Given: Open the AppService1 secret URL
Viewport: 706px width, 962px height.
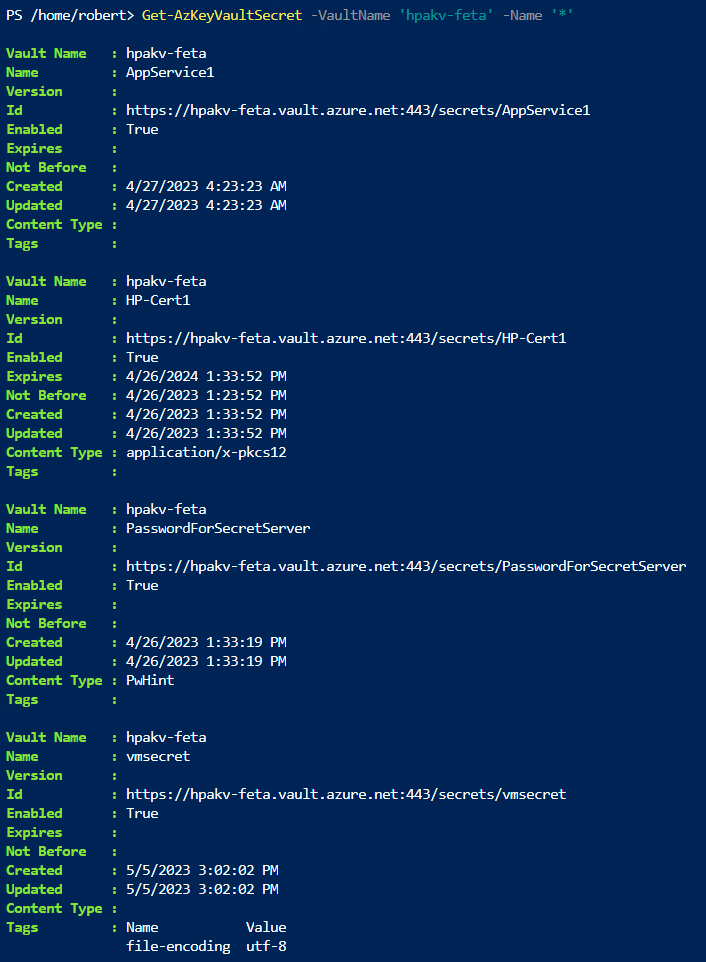Looking at the screenshot, I should coord(358,110).
